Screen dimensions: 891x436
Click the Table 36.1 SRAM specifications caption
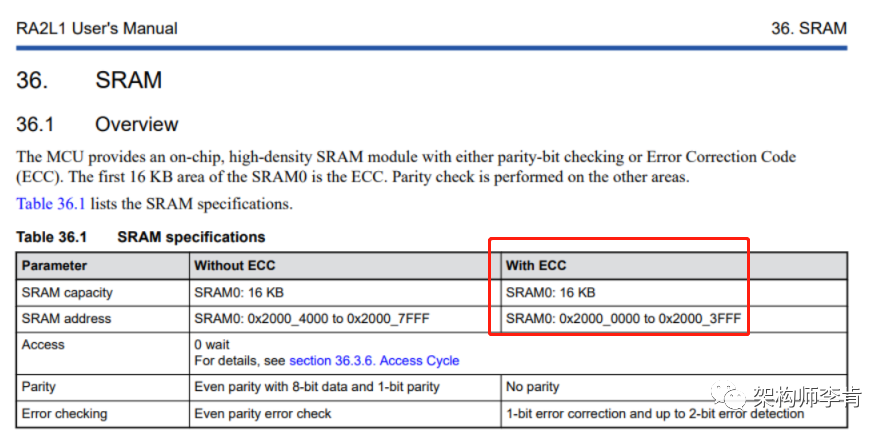pos(141,237)
